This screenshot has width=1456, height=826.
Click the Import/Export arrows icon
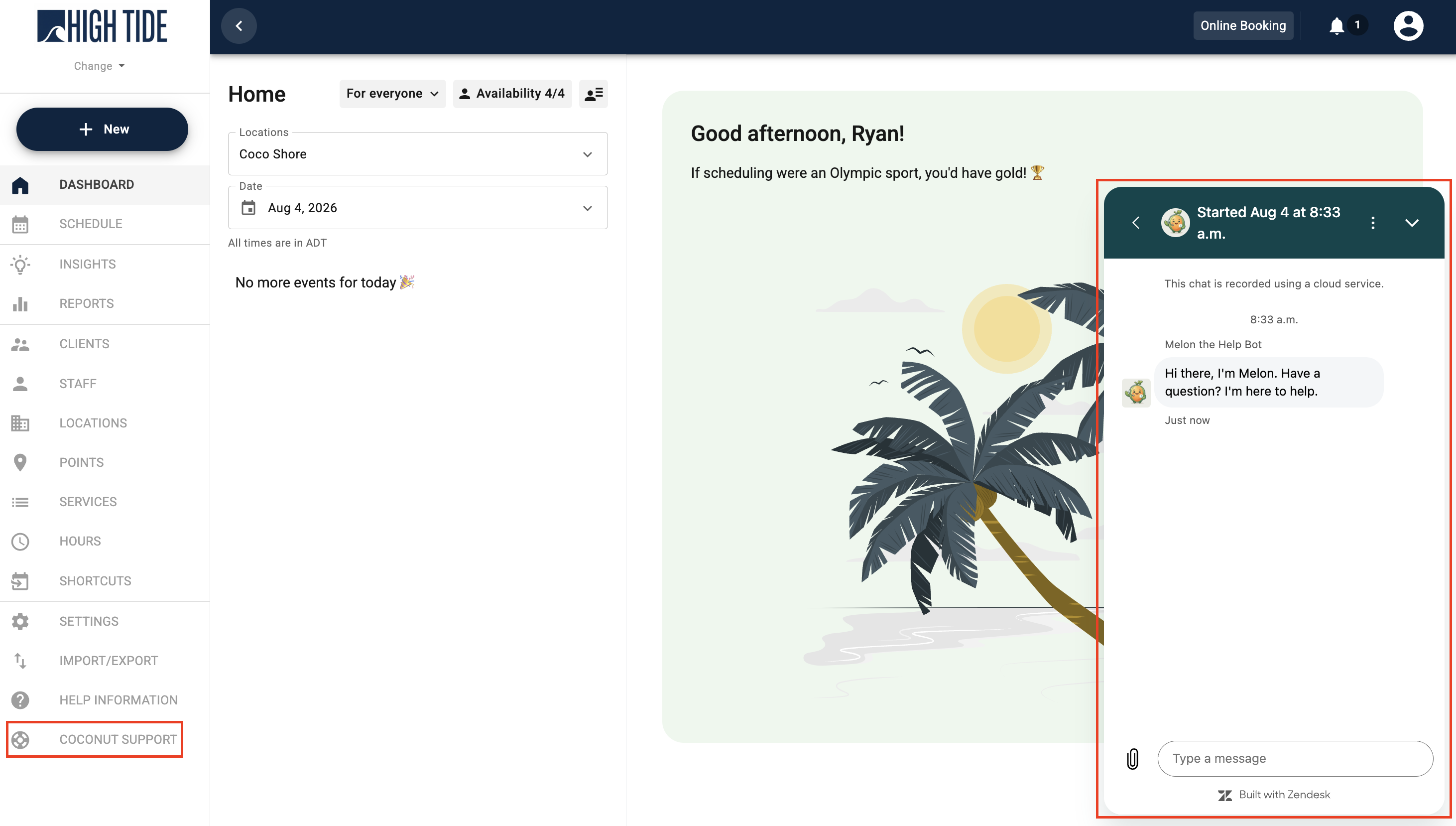point(20,660)
